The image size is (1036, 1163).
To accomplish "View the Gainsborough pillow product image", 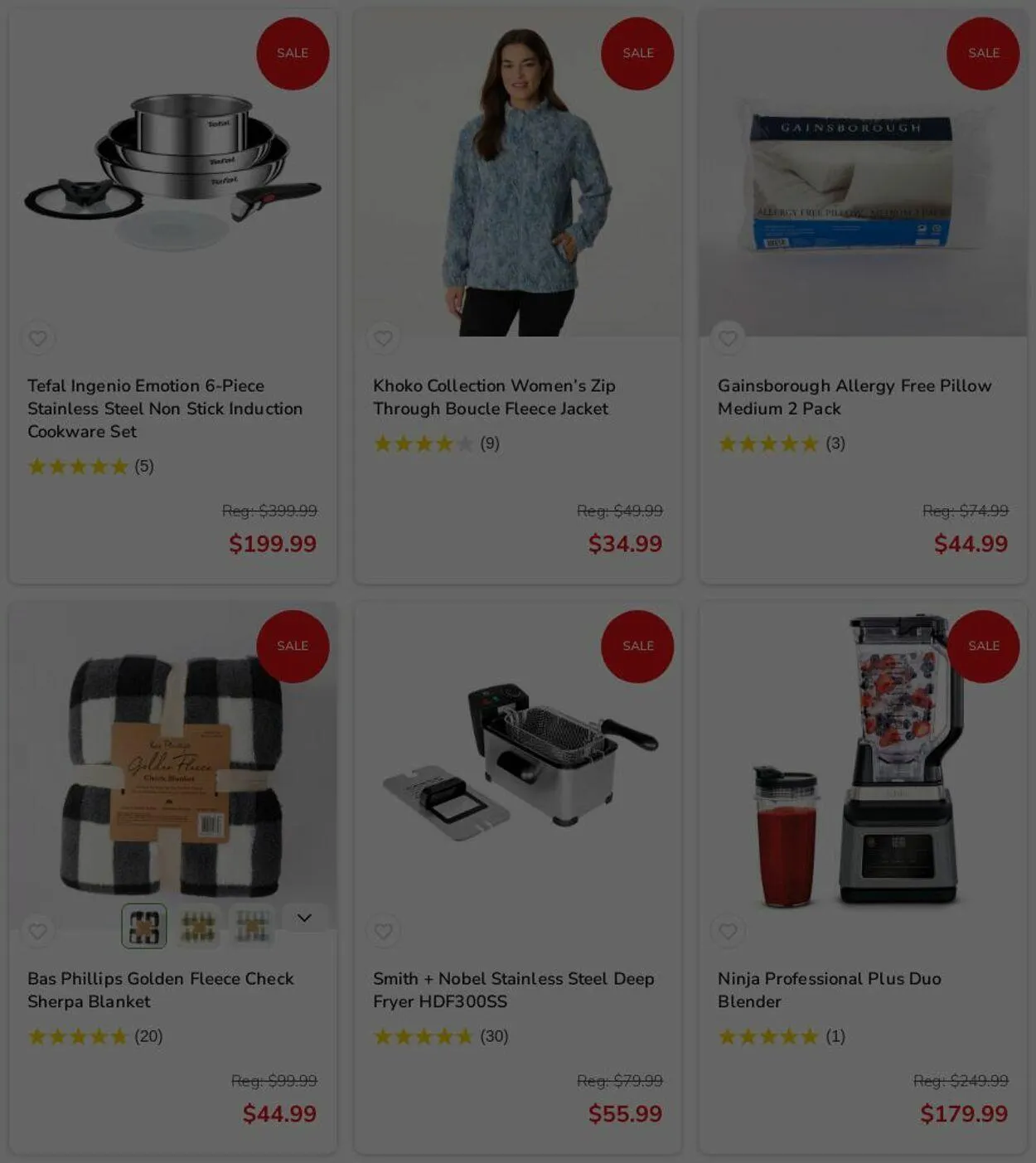I will coord(863,172).
